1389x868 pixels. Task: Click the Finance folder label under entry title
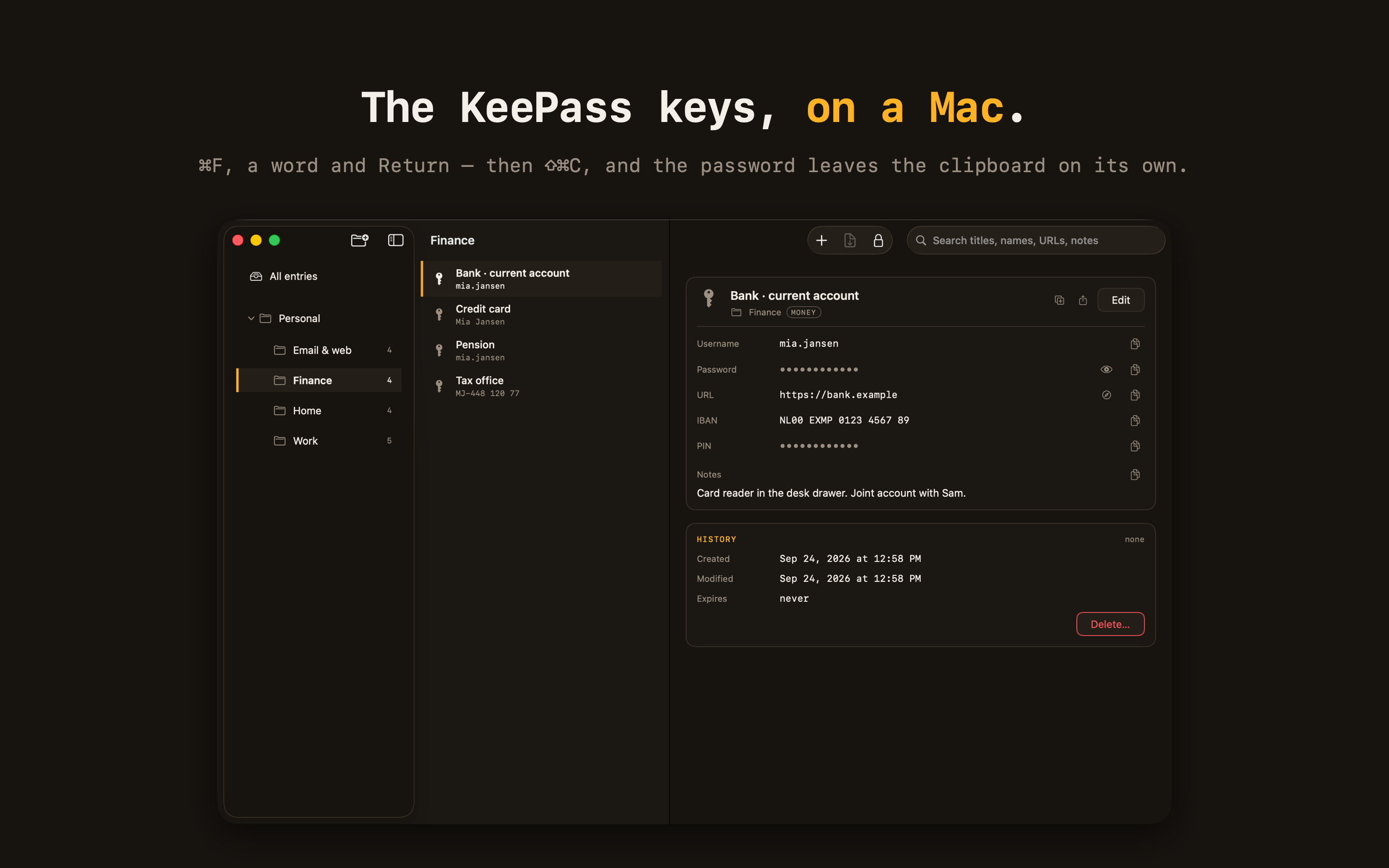point(764,312)
